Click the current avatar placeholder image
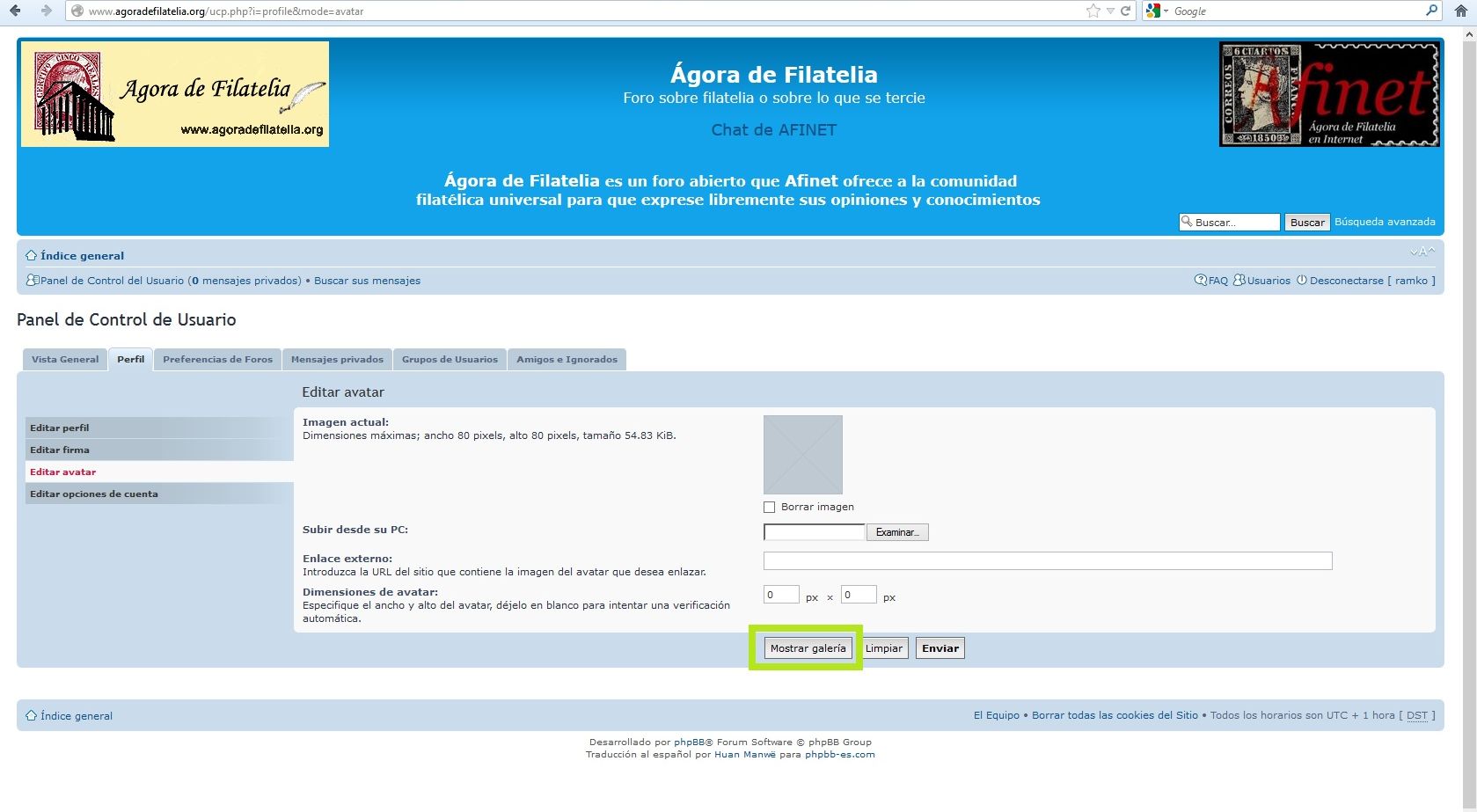Screen dimensions: 1477x812 802,455
